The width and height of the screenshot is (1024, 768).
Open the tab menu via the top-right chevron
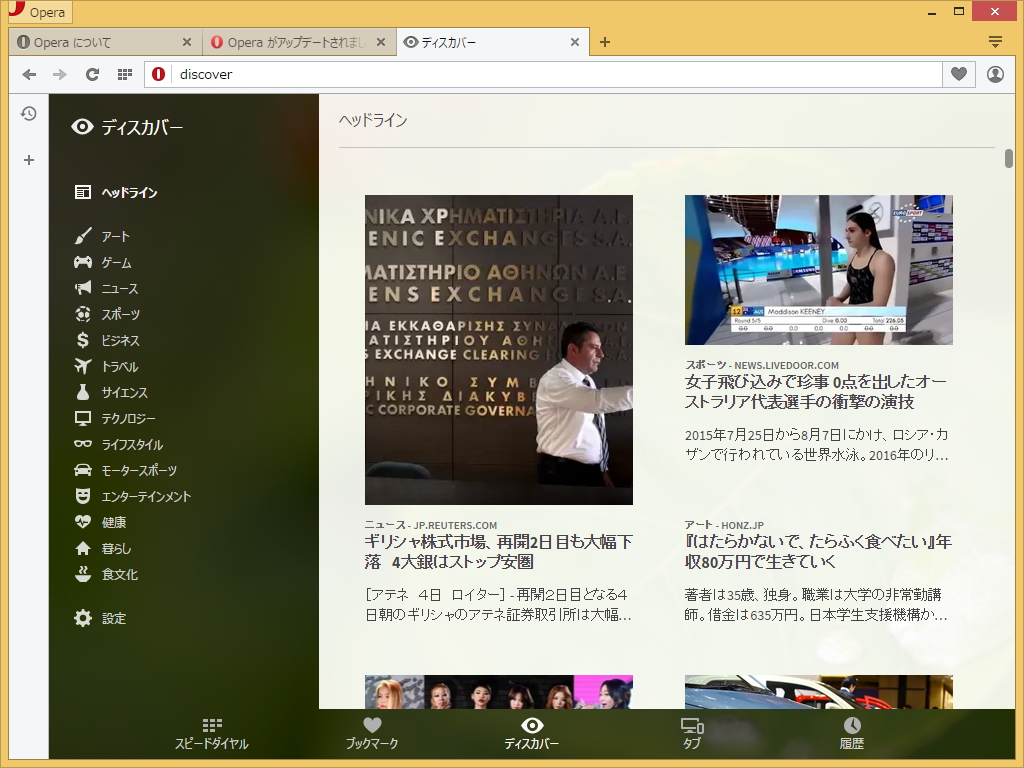point(996,42)
